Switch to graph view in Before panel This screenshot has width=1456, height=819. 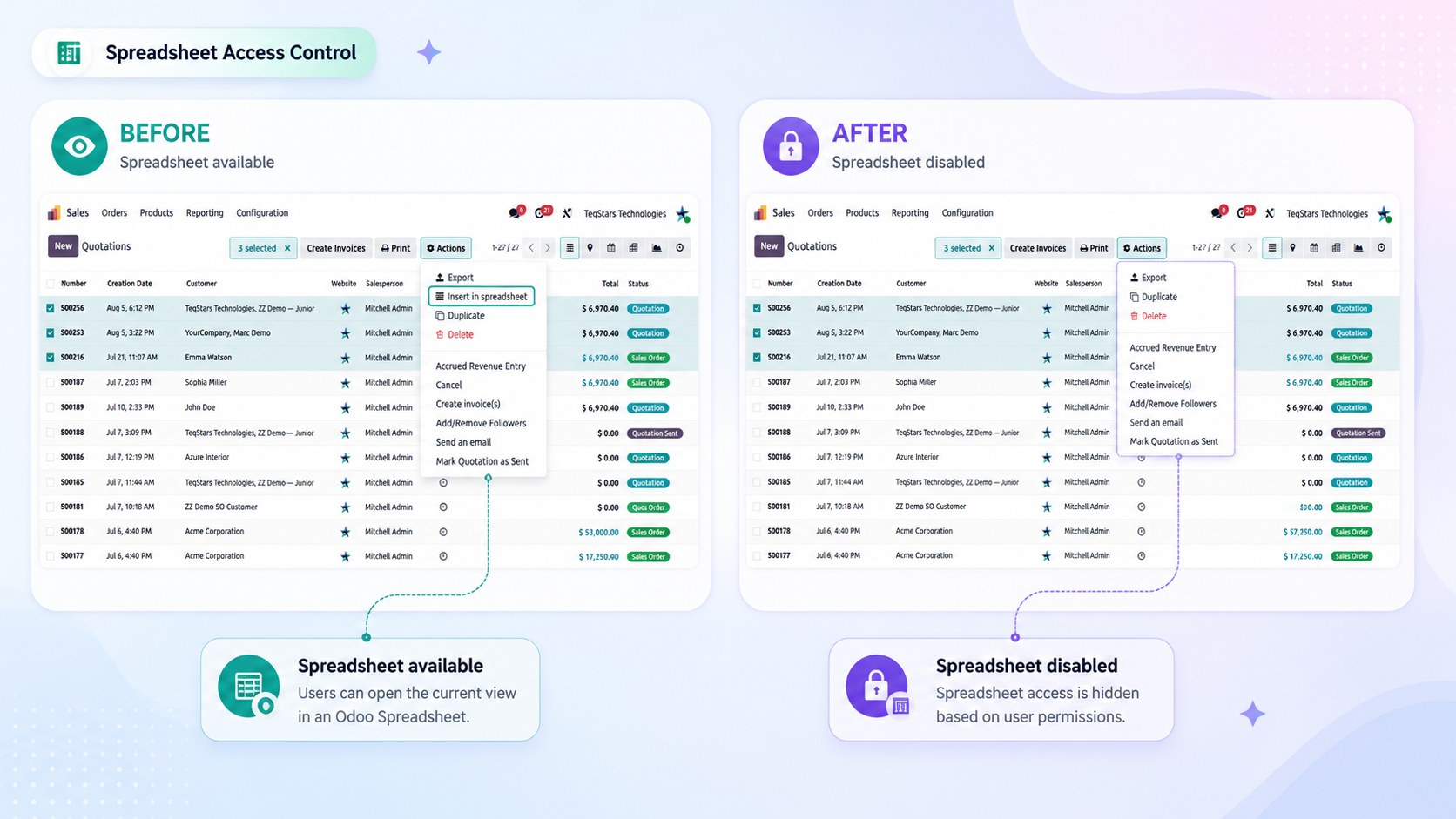657,248
